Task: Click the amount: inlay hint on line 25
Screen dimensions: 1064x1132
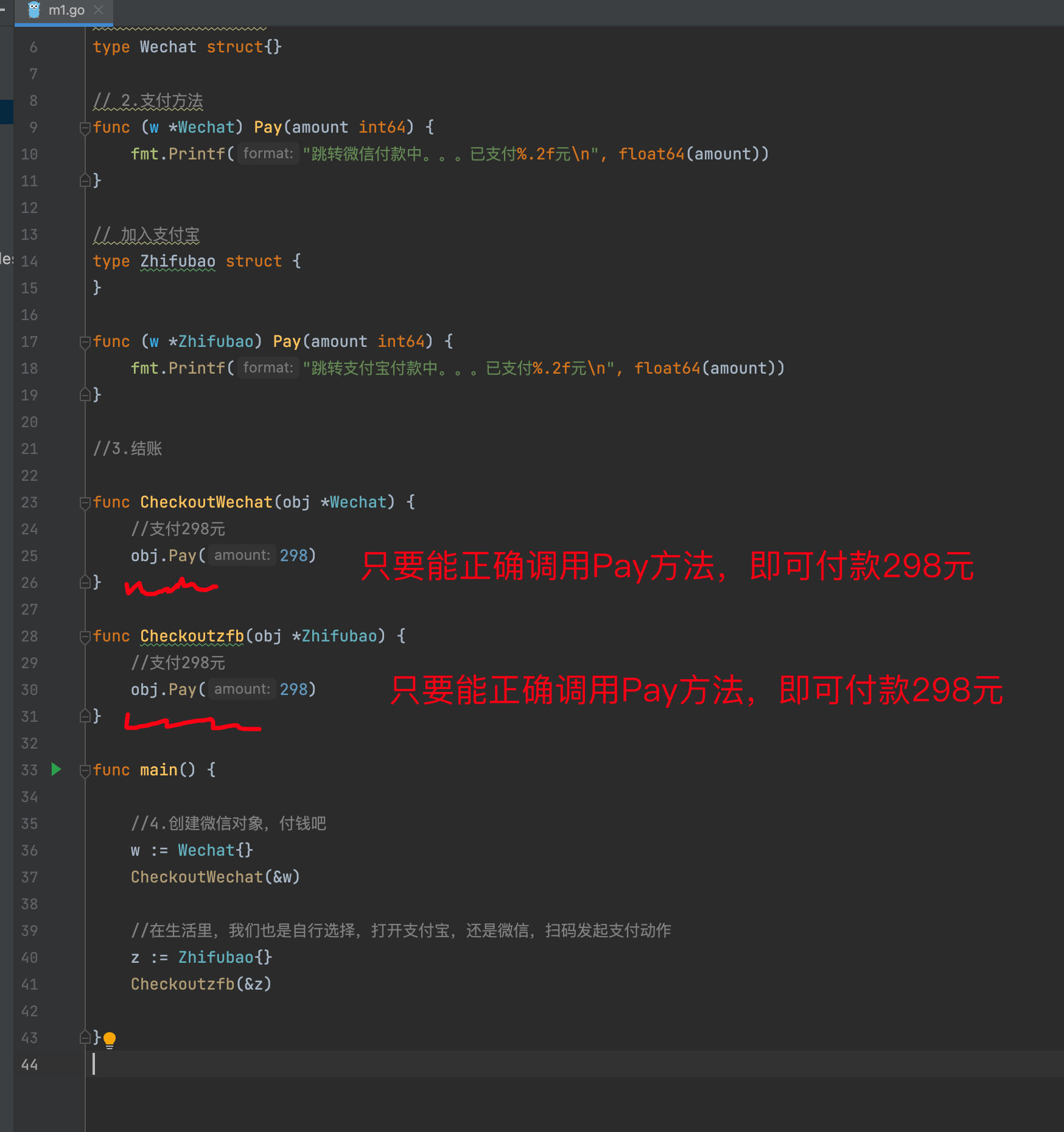Action: coord(241,554)
